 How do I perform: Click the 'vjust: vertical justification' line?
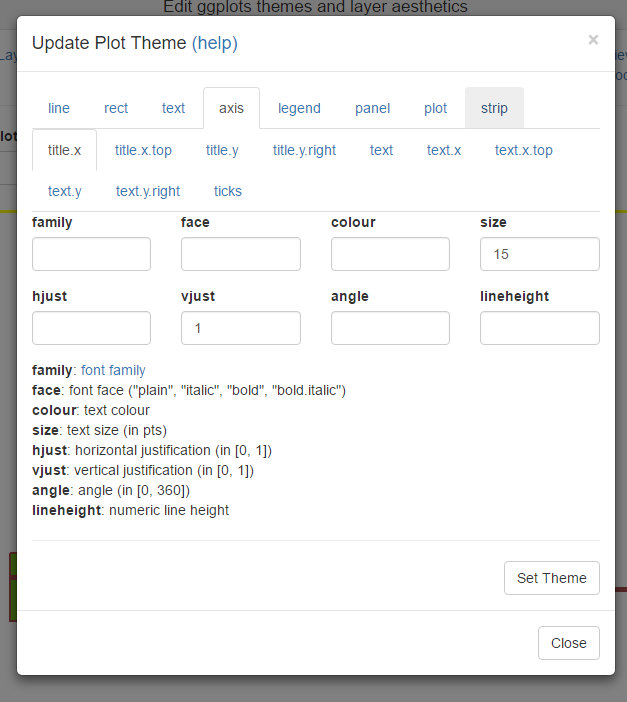(143, 470)
